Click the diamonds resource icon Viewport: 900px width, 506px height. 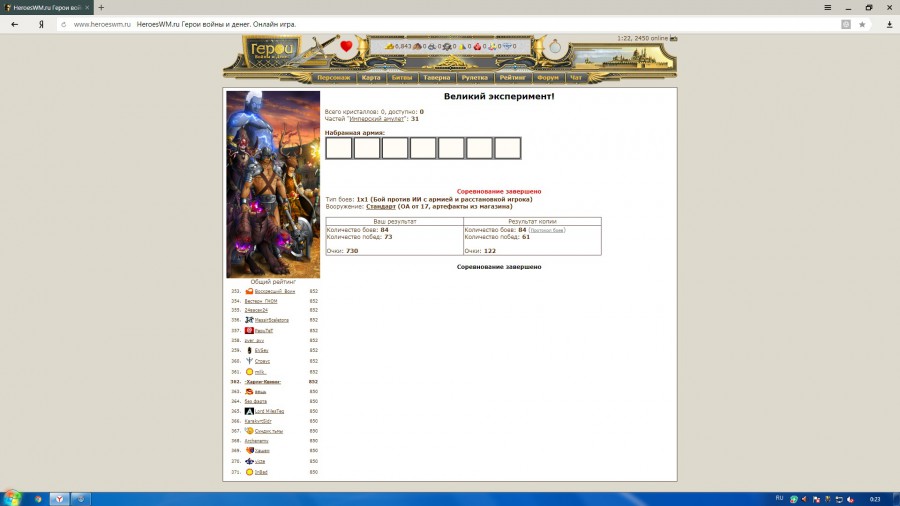coord(507,46)
